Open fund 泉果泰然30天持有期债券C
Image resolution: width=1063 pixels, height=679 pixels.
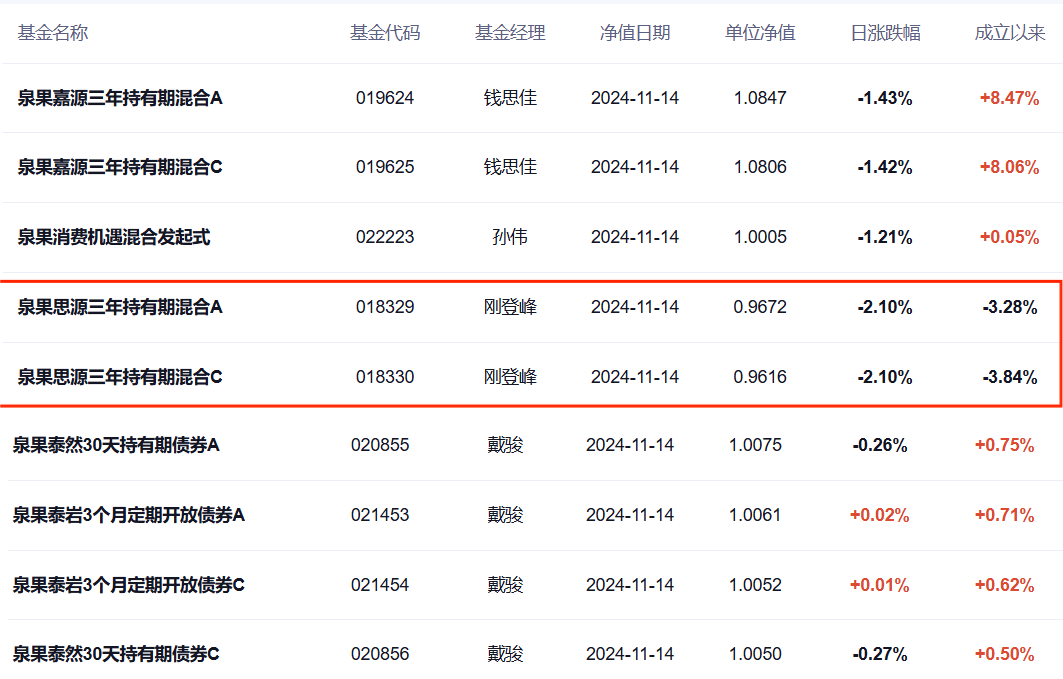[x=116, y=654]
